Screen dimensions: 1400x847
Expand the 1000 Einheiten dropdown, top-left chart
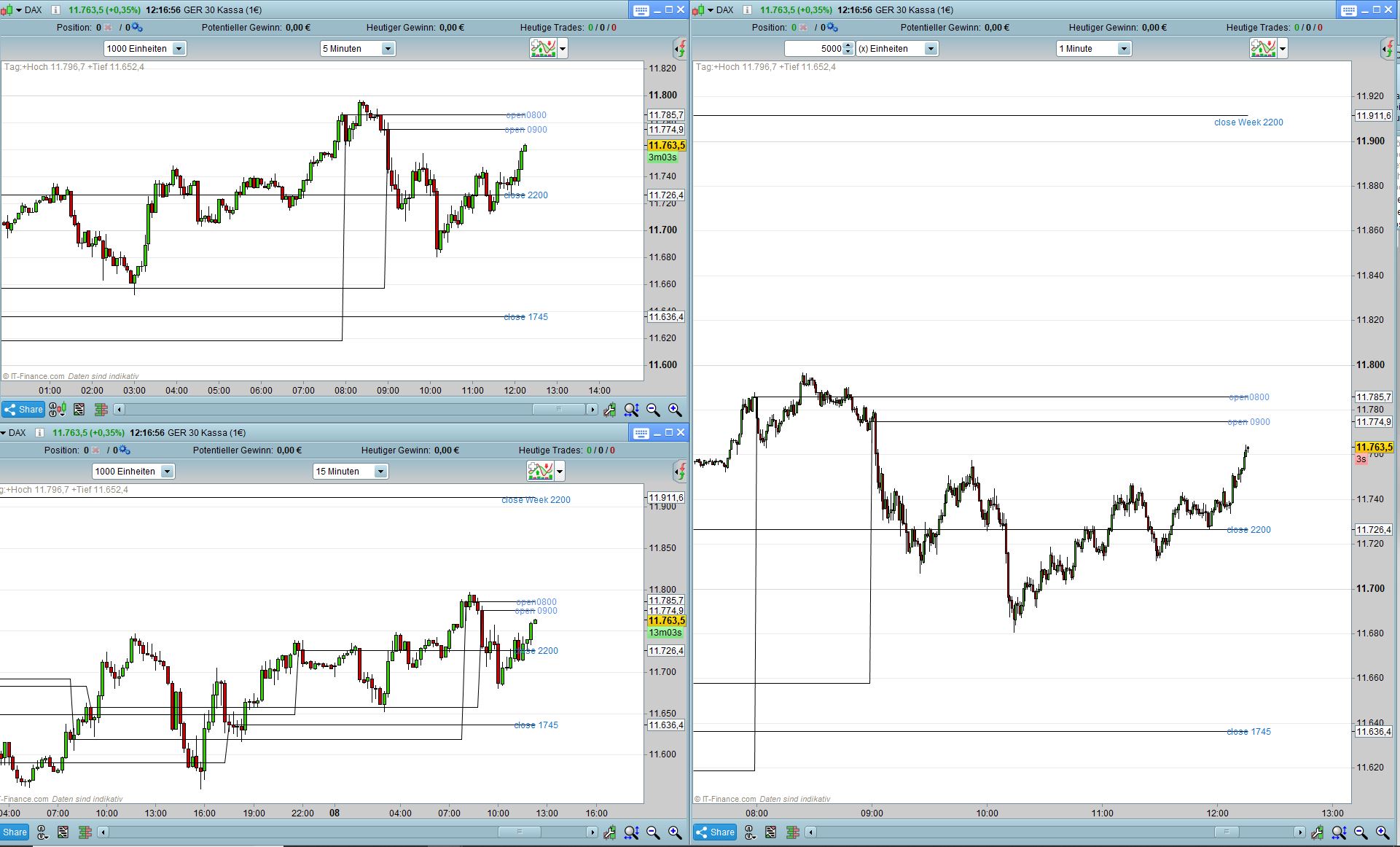tap(179, 49)
